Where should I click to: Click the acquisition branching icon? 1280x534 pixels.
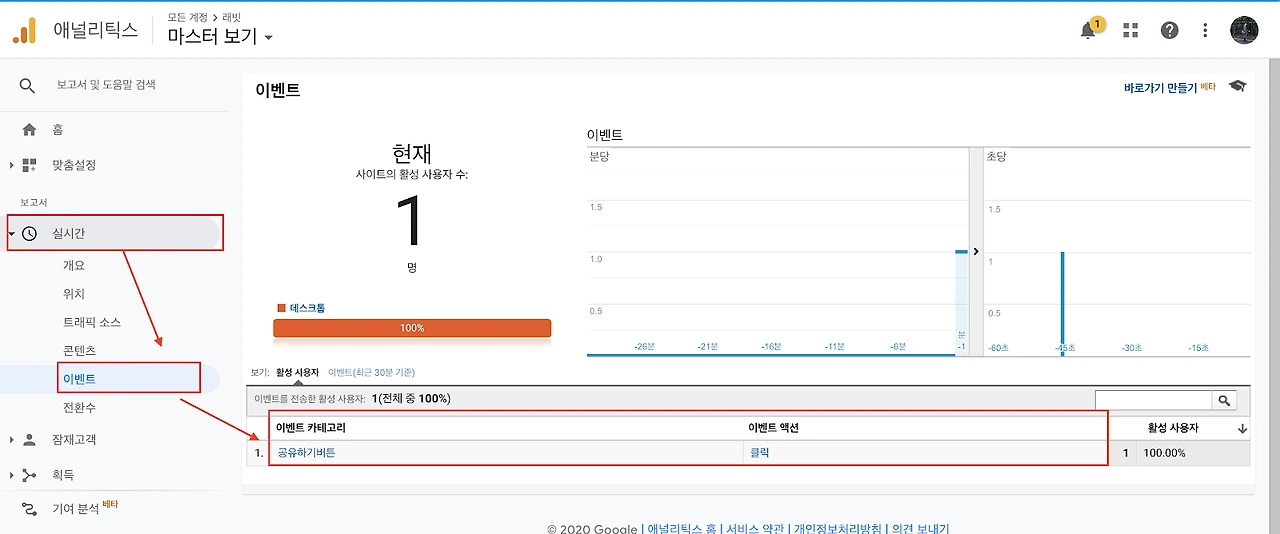click(x=29, y=475)
